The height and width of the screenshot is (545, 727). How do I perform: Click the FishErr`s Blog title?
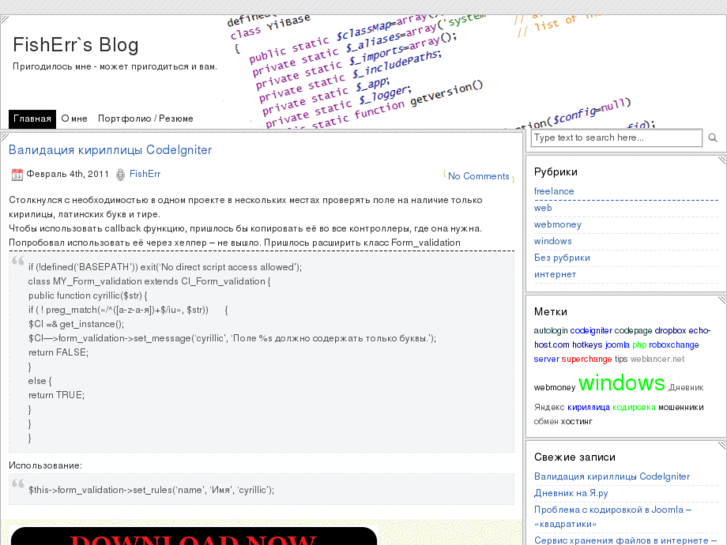(x=76, y=45)
